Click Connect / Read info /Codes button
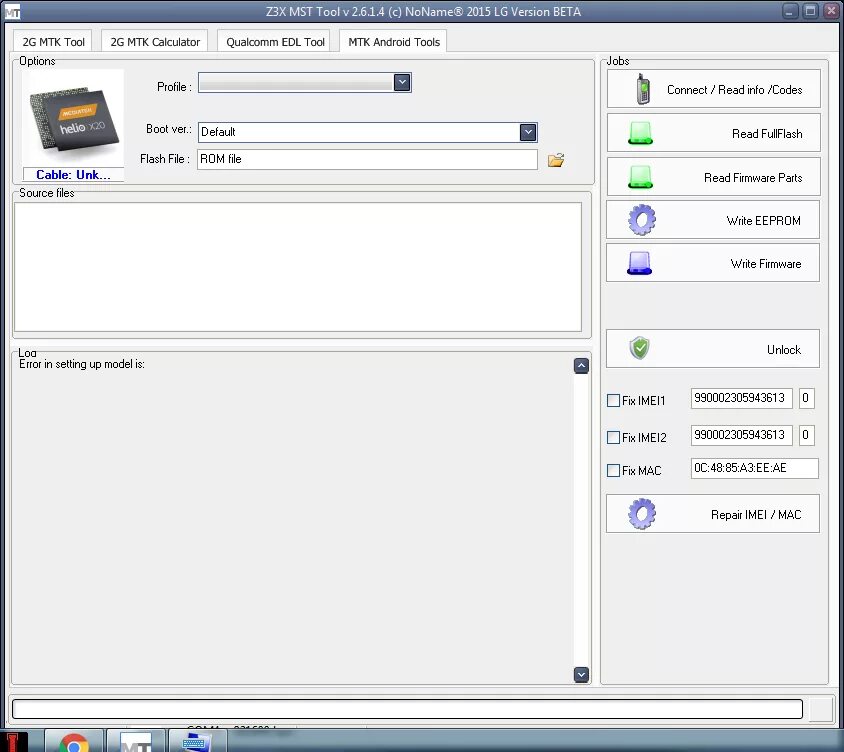 713,89
